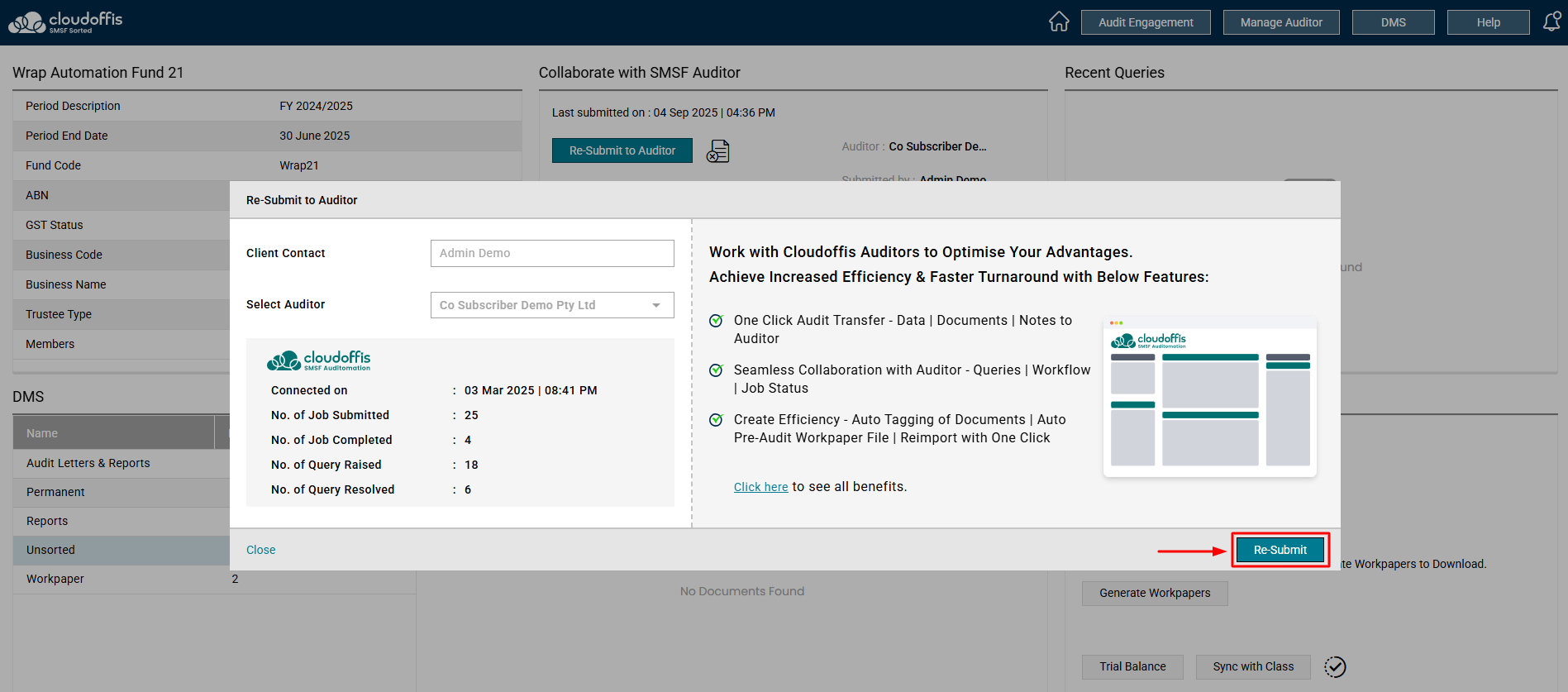Click the Home icon in header
1568x692 pixels.
tap(1059, 21)
